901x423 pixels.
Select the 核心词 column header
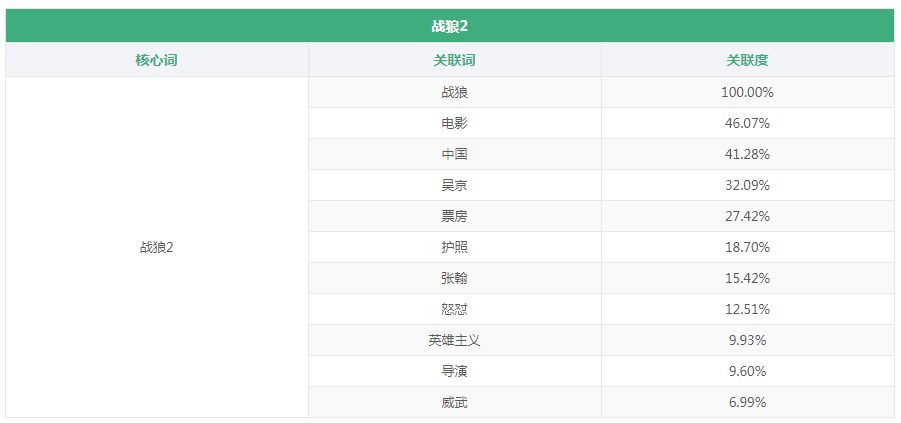click(x=156, y=60)
